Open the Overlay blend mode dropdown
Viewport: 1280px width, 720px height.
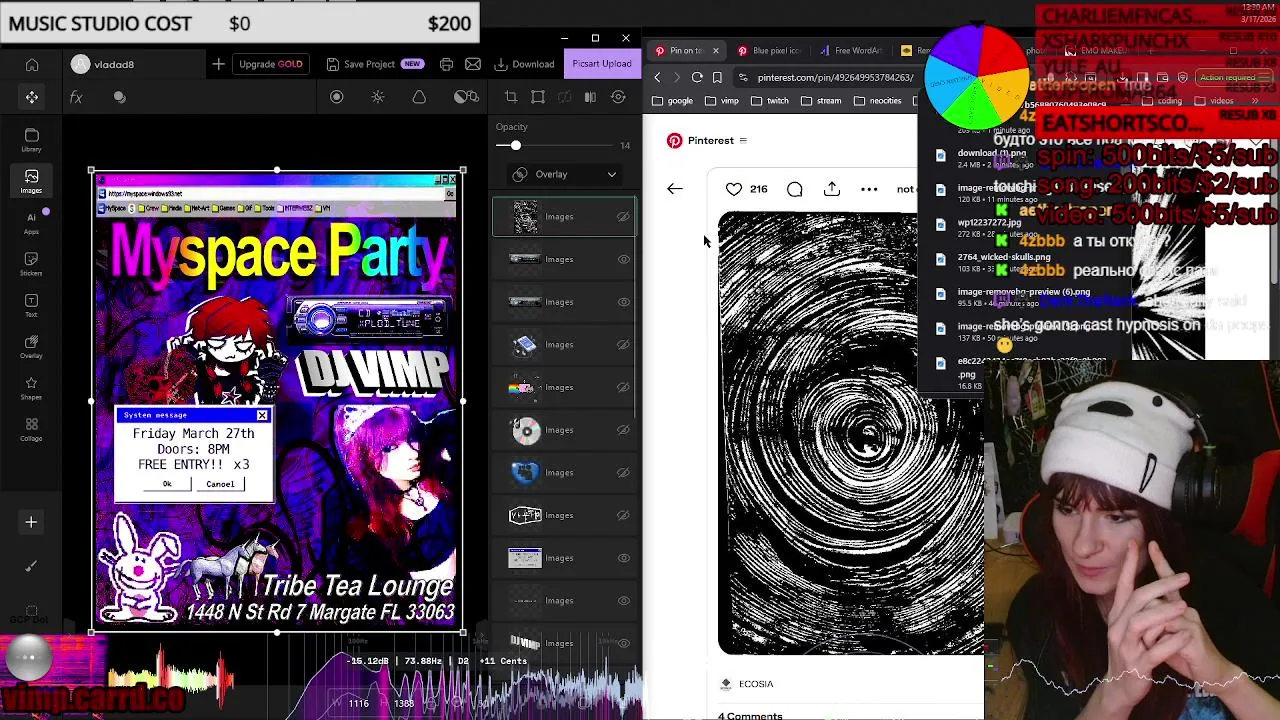click(565, 174)
